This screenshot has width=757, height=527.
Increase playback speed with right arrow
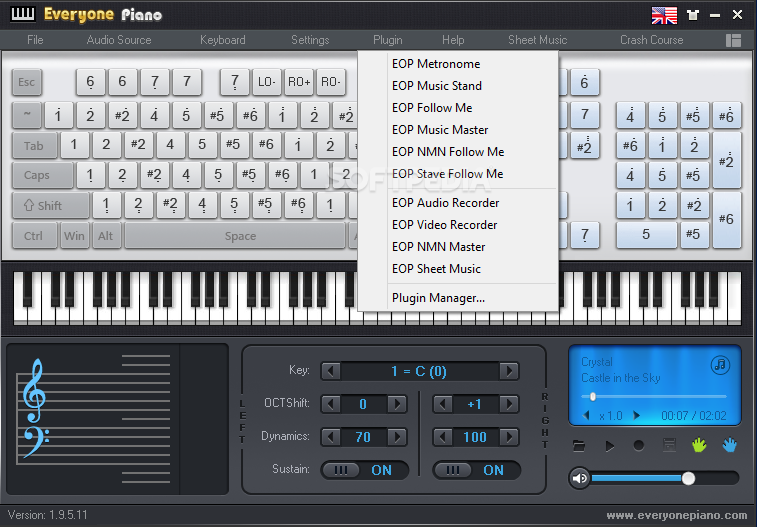click(636, 415)
